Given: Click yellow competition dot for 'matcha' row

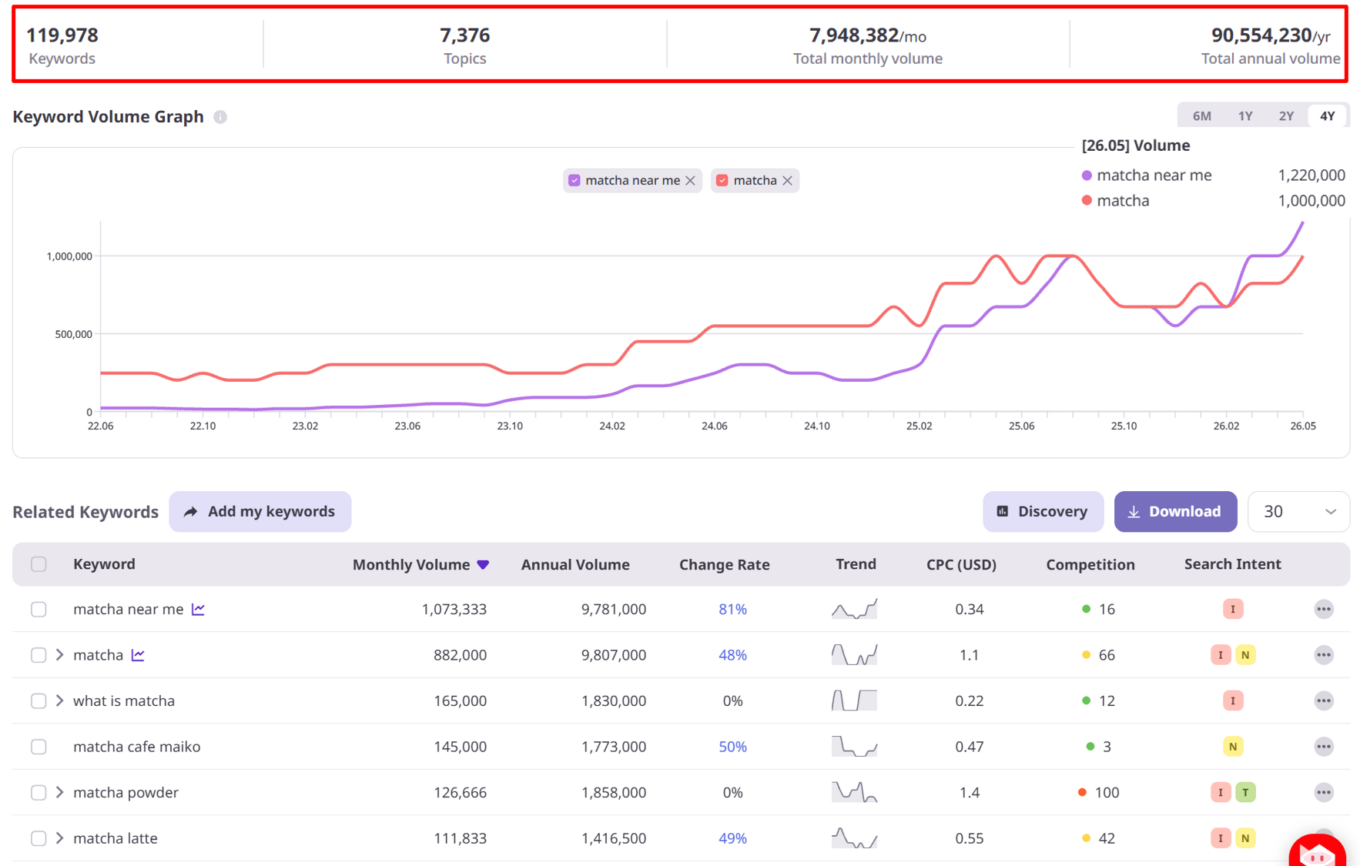Looking at the screenshot, I should pos(1086,655).
